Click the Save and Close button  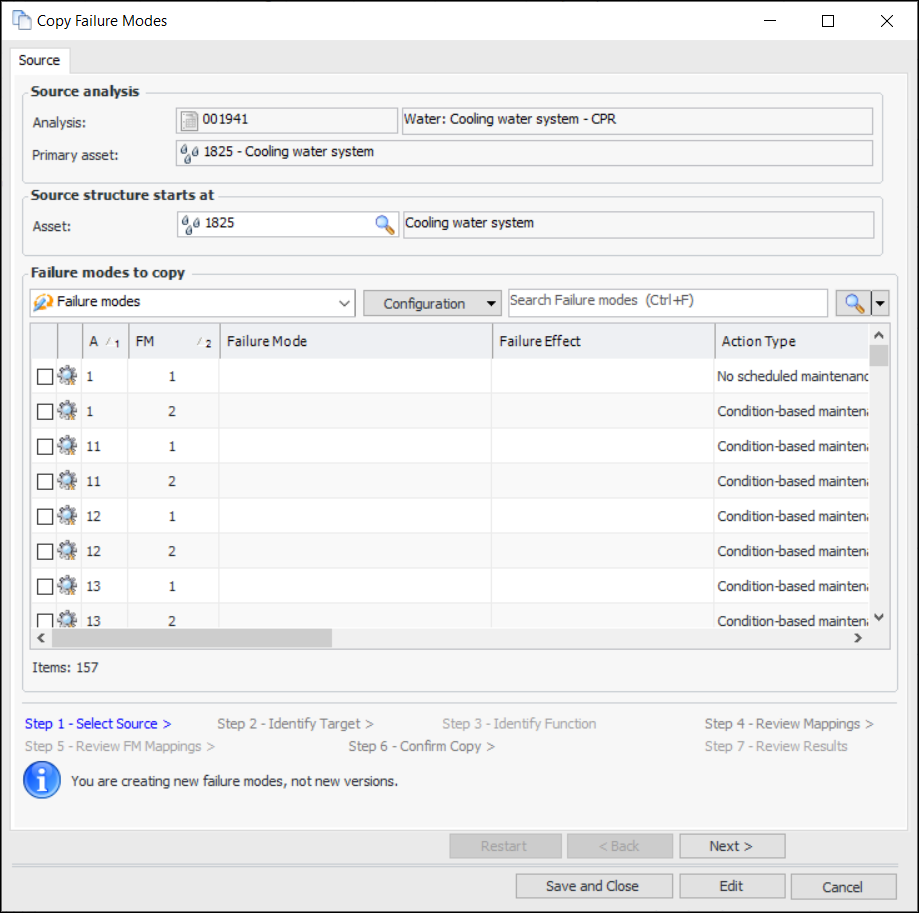tap(592, 886)
